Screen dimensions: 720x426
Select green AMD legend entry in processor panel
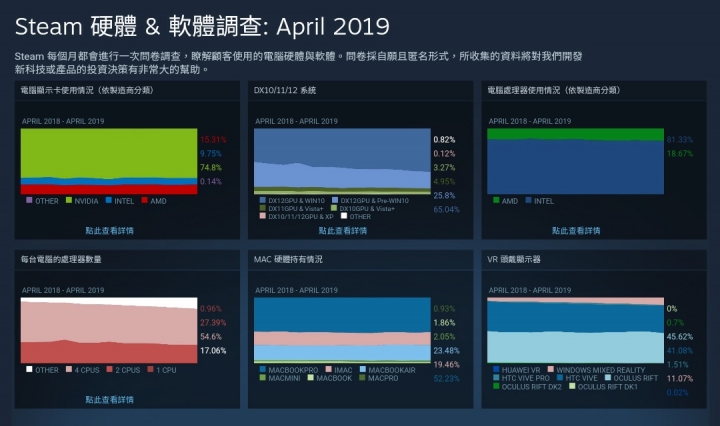505,201
